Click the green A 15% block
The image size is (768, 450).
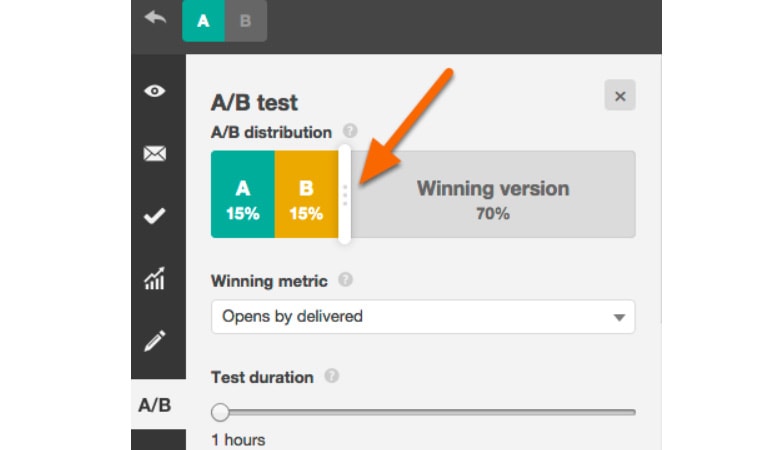point(243,194)
